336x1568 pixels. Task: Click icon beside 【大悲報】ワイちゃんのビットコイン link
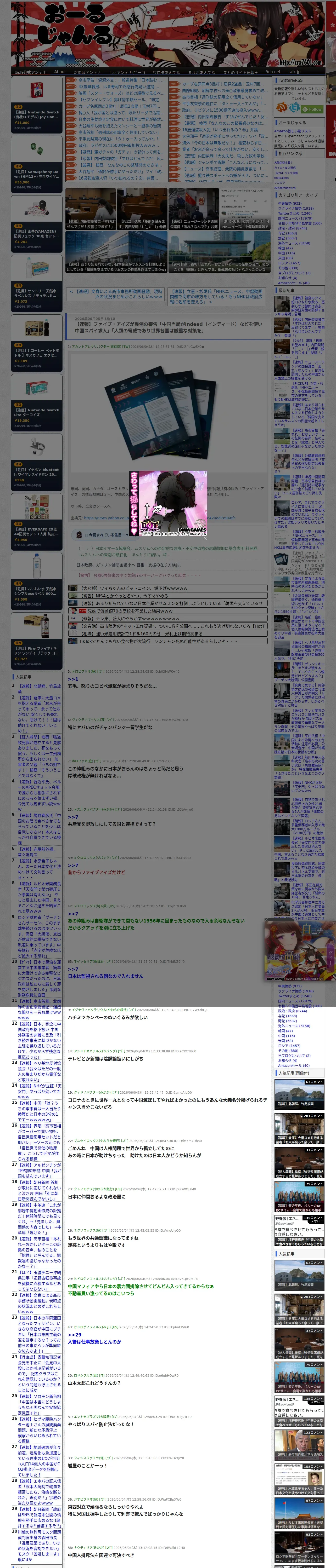click(72, 589)
